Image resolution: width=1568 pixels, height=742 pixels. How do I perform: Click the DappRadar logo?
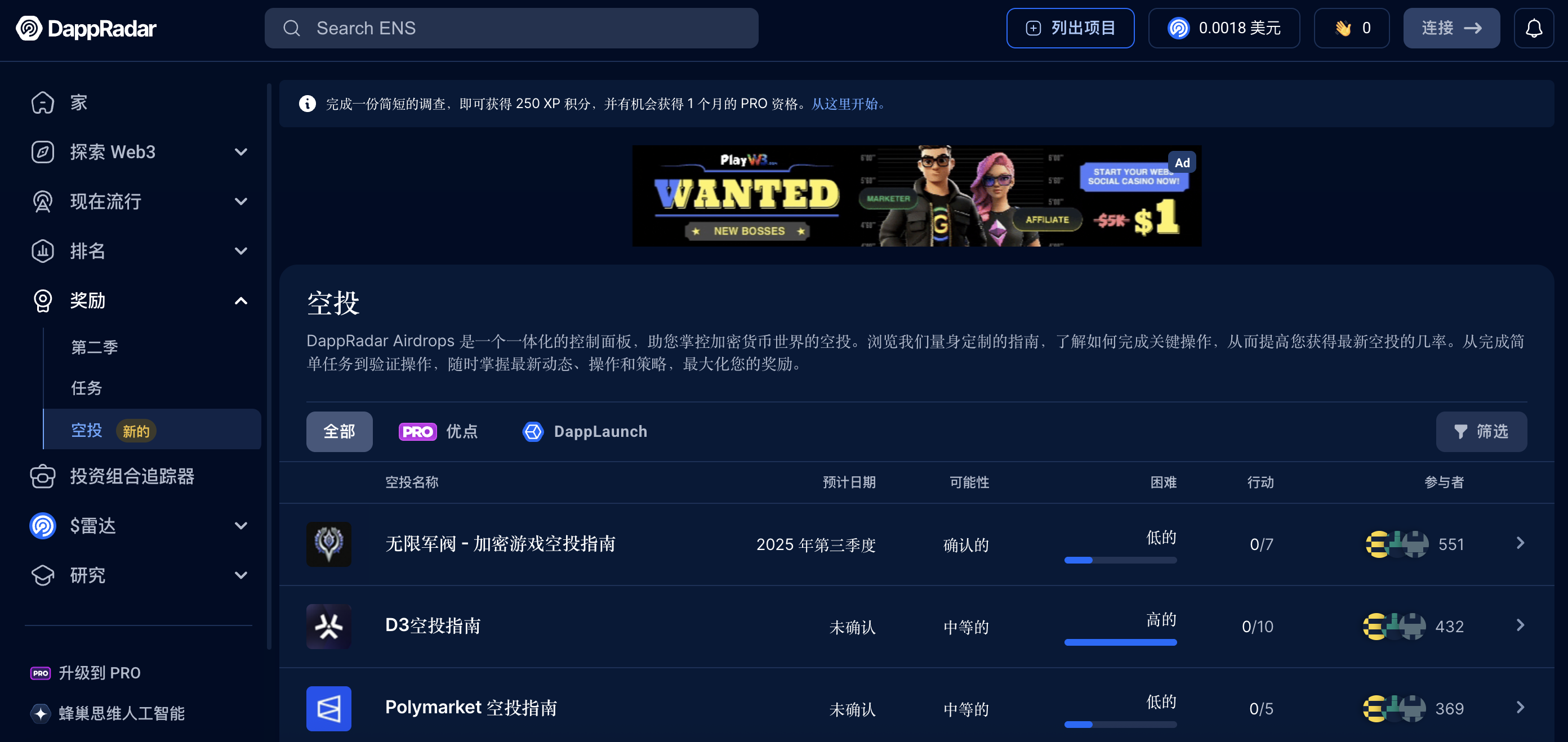click(86, 28)
